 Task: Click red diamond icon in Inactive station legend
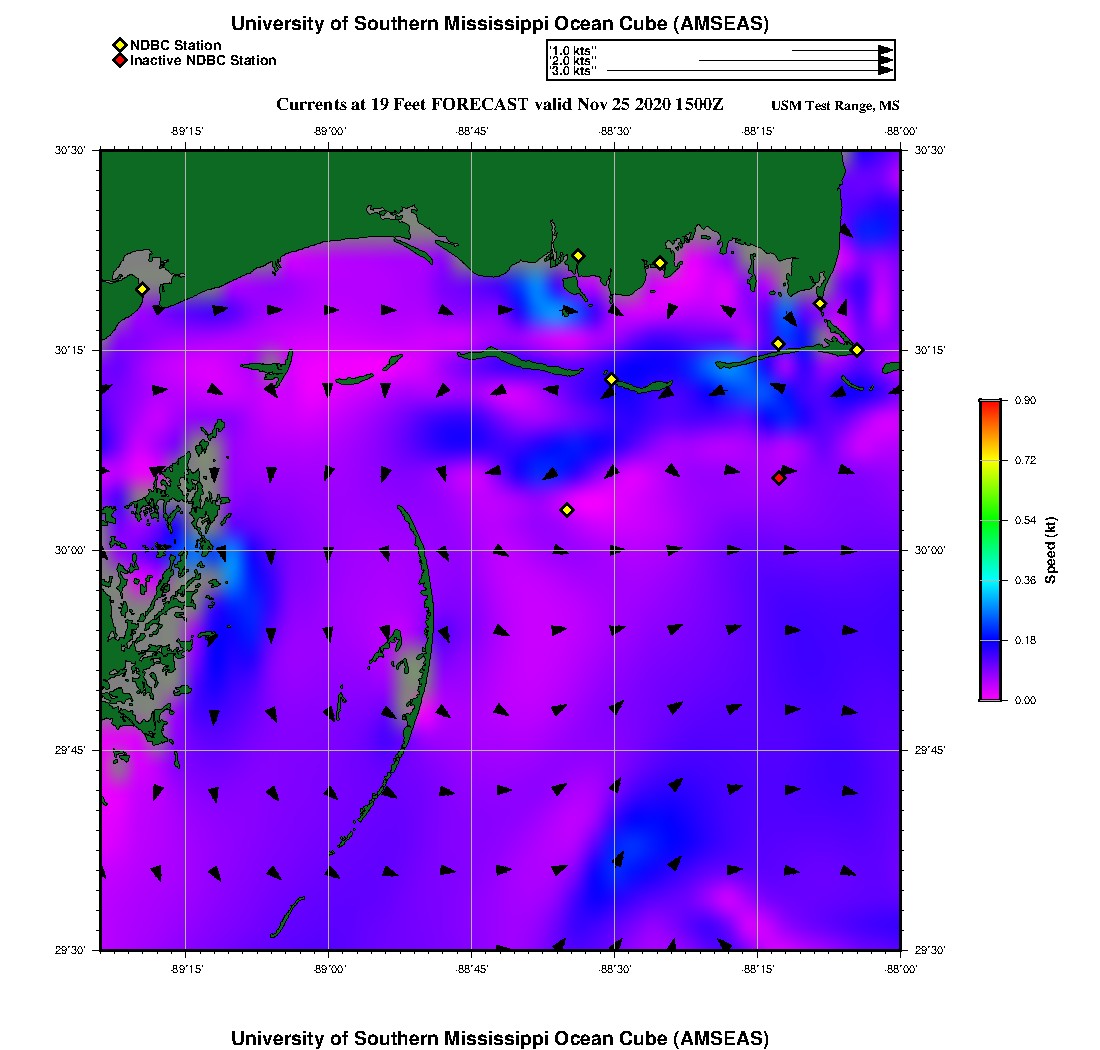[x=119, y=61]
